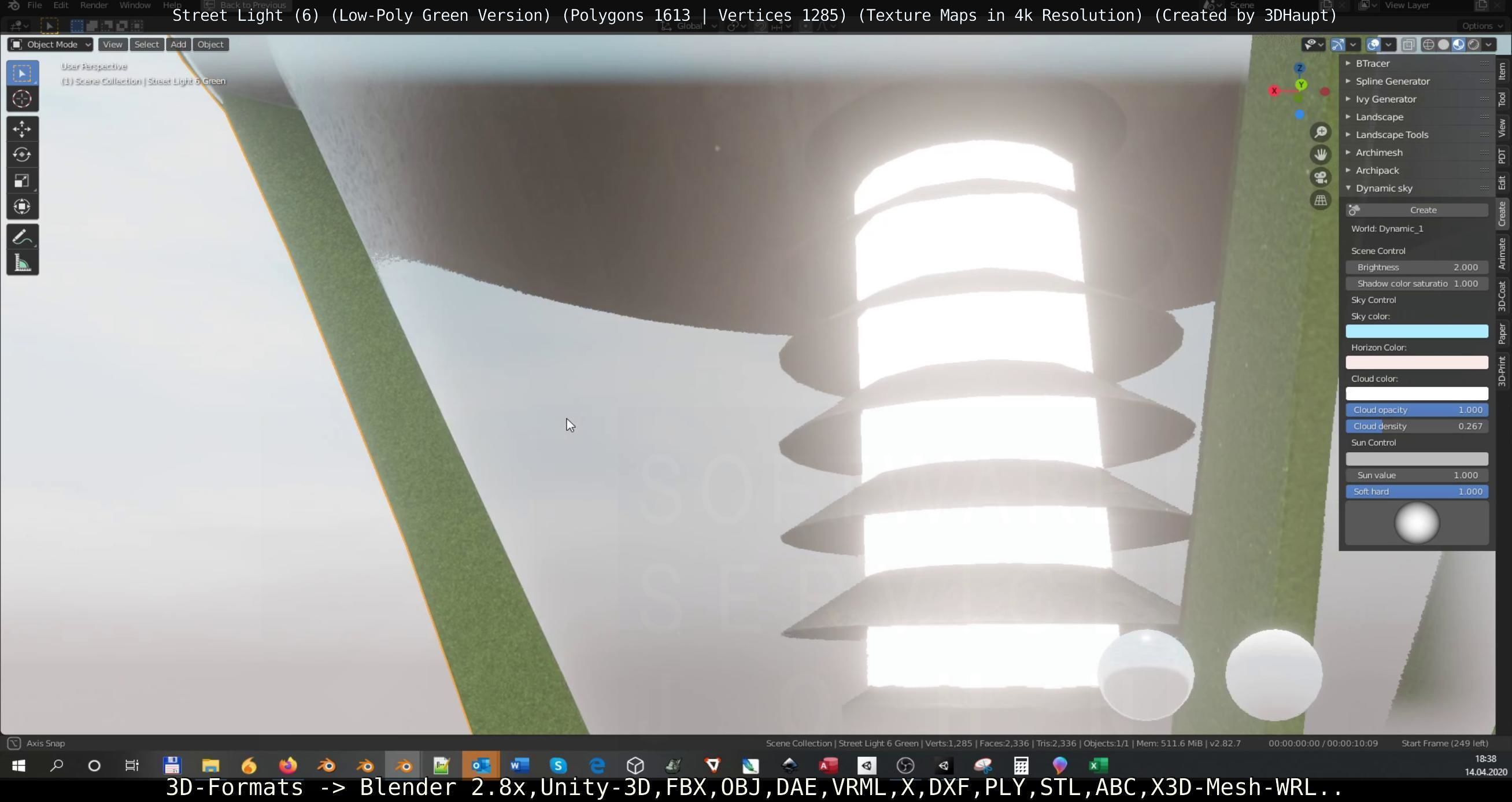Open the overlays options dropdown arrow
This screenshot has height=802, width=1512.
[x=1389, y=45]
